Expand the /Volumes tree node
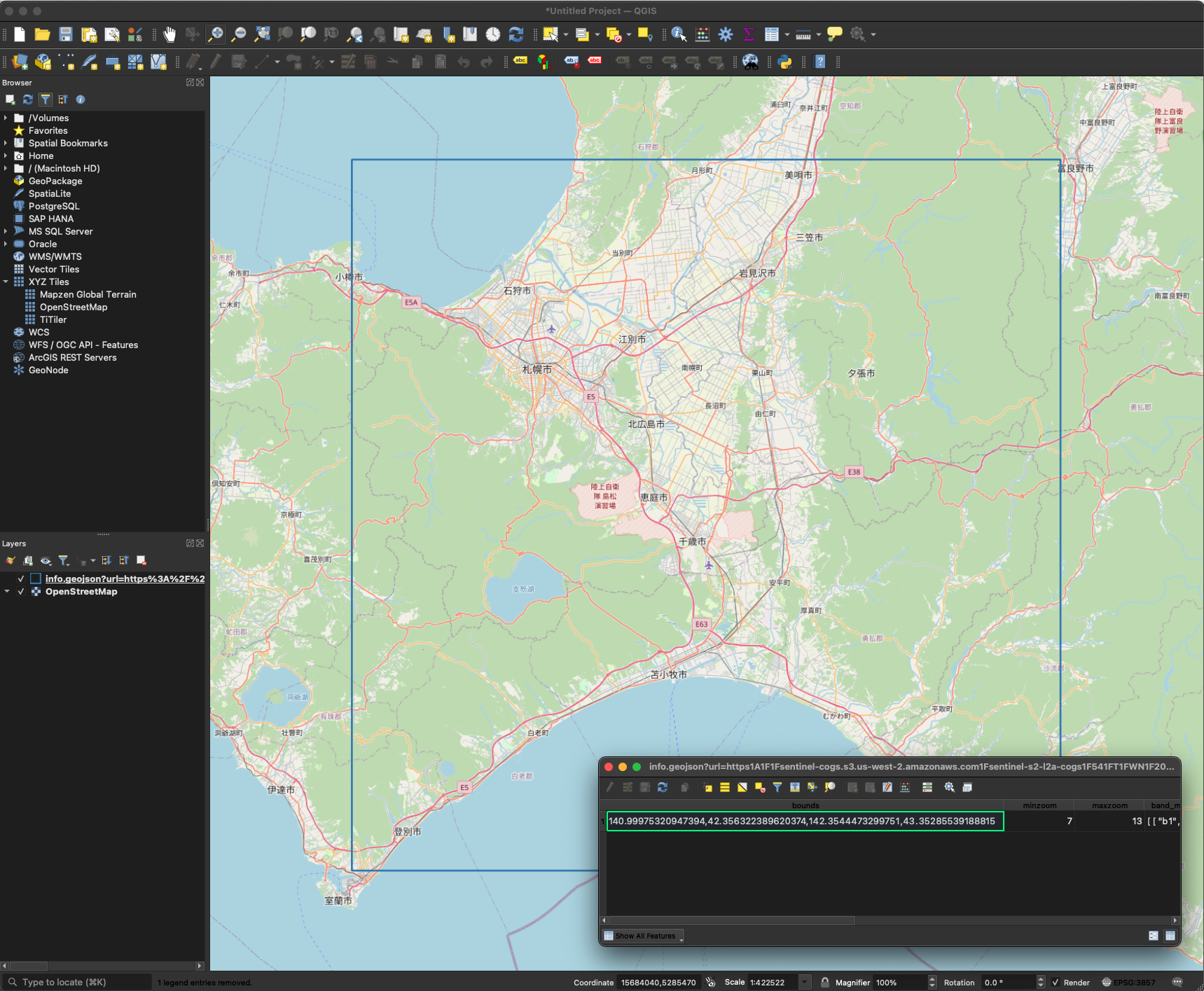Image resolution: width=1204 pixels, height=991 pixels. (6, 118)
